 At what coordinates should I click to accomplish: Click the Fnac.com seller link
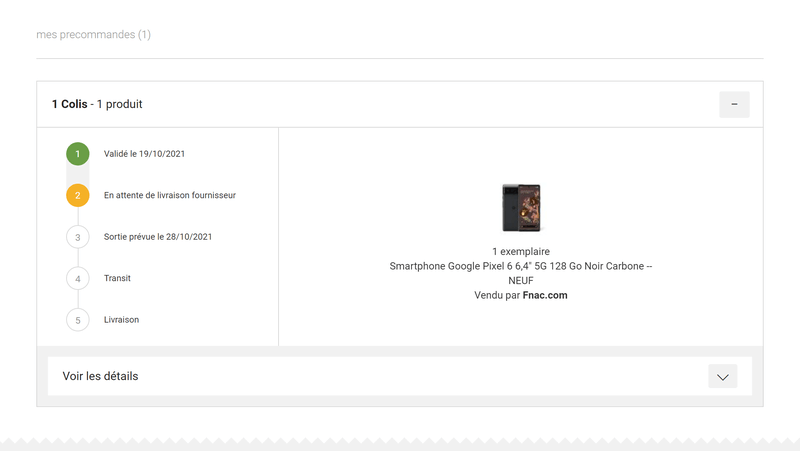click(545, 295)
